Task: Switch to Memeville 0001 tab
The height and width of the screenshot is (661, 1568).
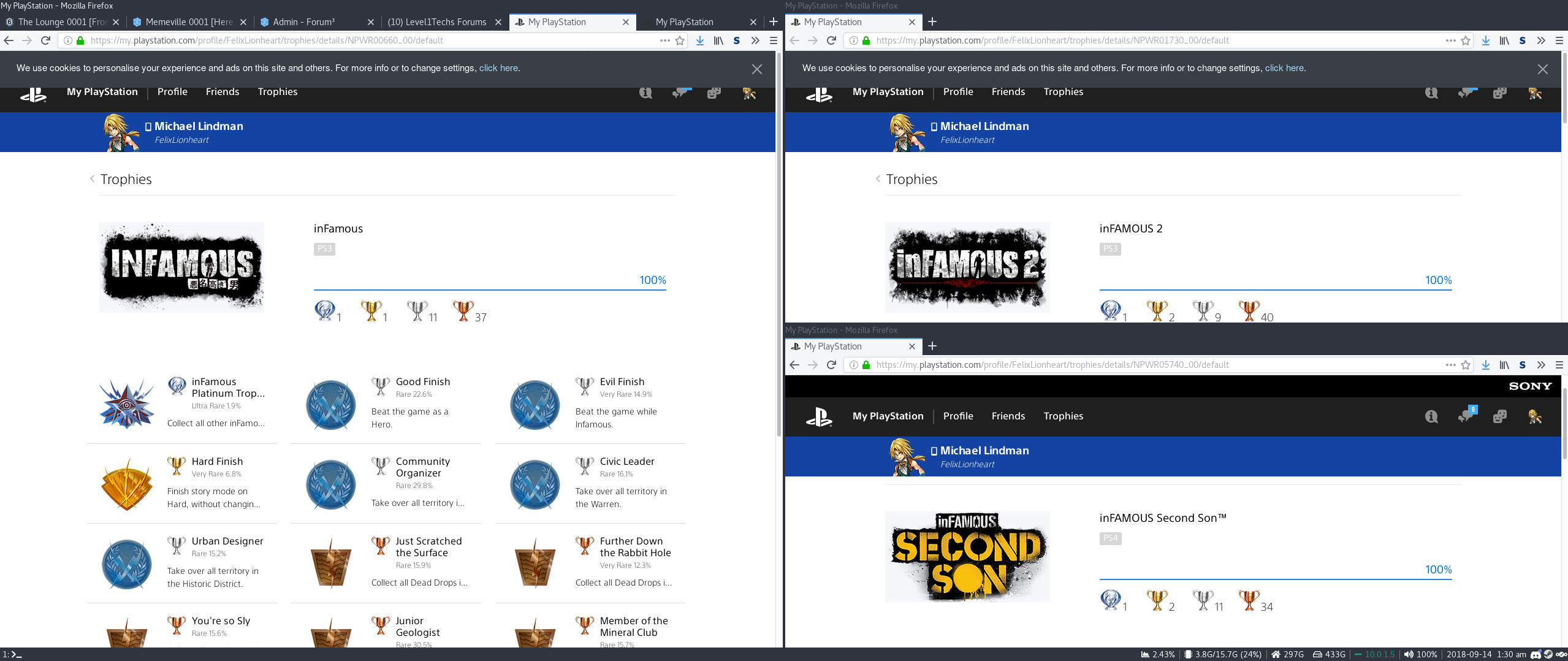Action: [x=189, y=22]
